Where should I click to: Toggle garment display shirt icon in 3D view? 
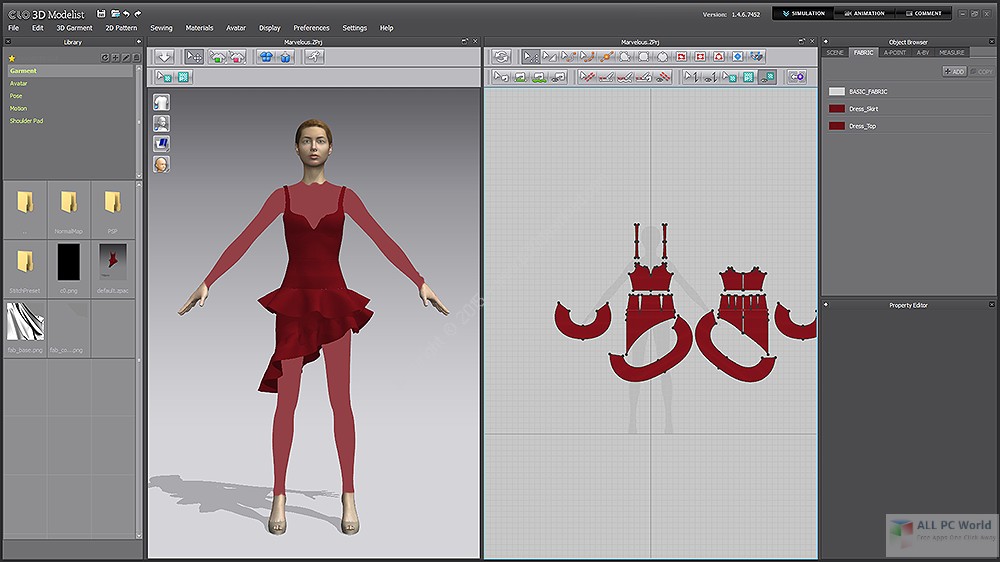161,103
